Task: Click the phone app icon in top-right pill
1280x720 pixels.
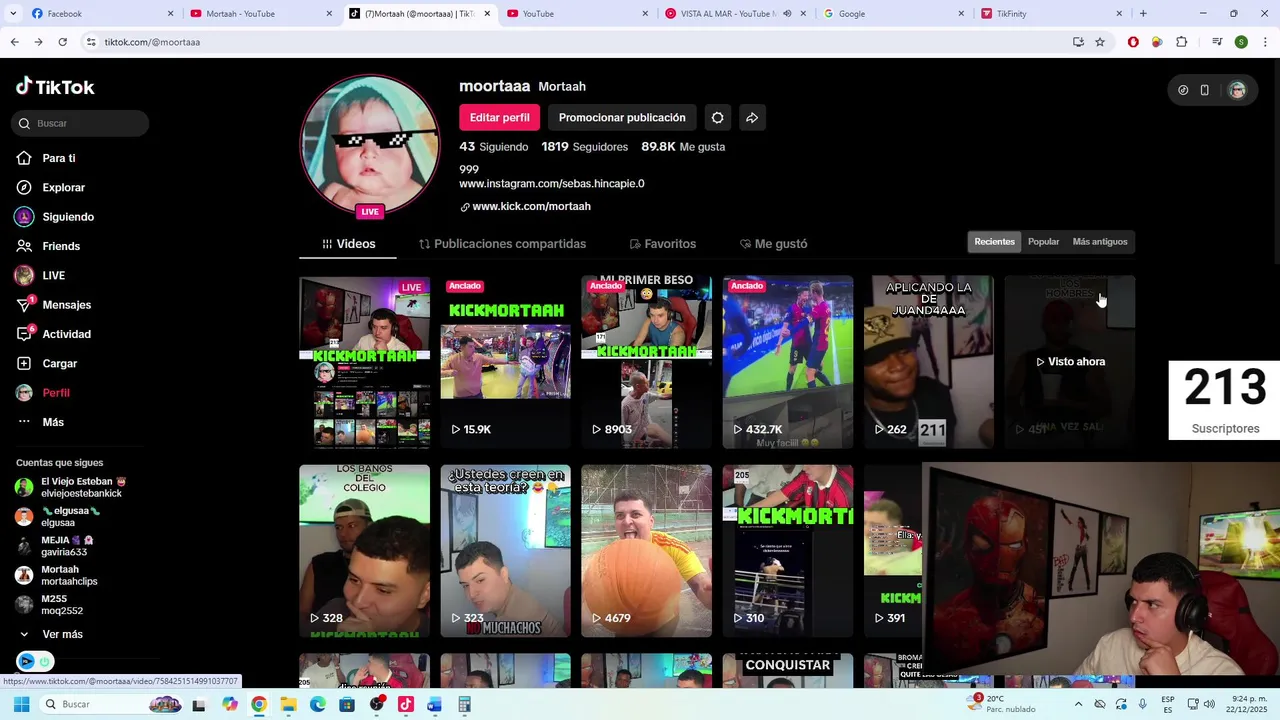Action: click(1205, 90)
